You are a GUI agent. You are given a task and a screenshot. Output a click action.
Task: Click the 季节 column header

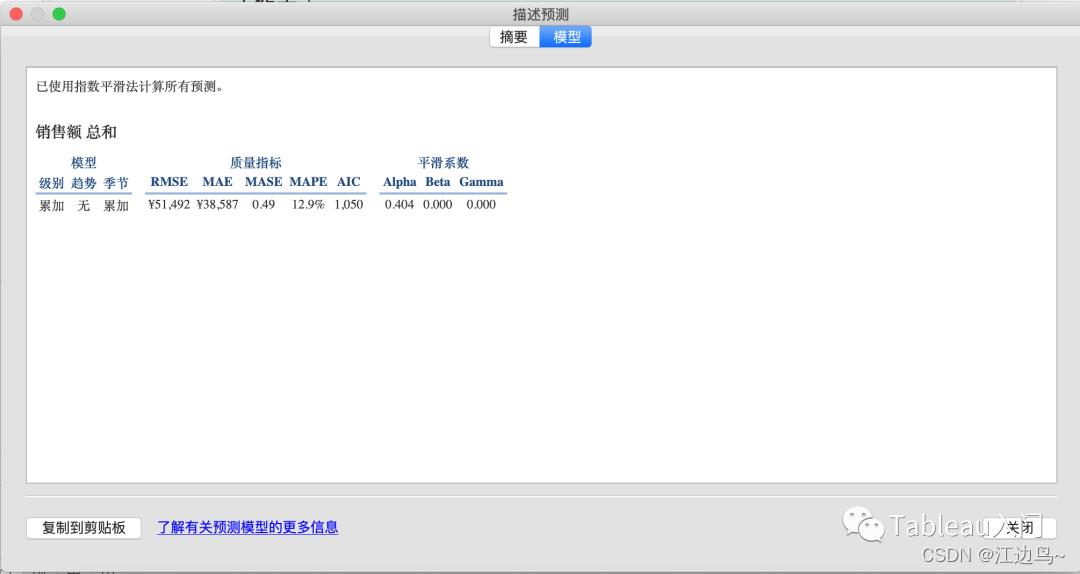116,183
